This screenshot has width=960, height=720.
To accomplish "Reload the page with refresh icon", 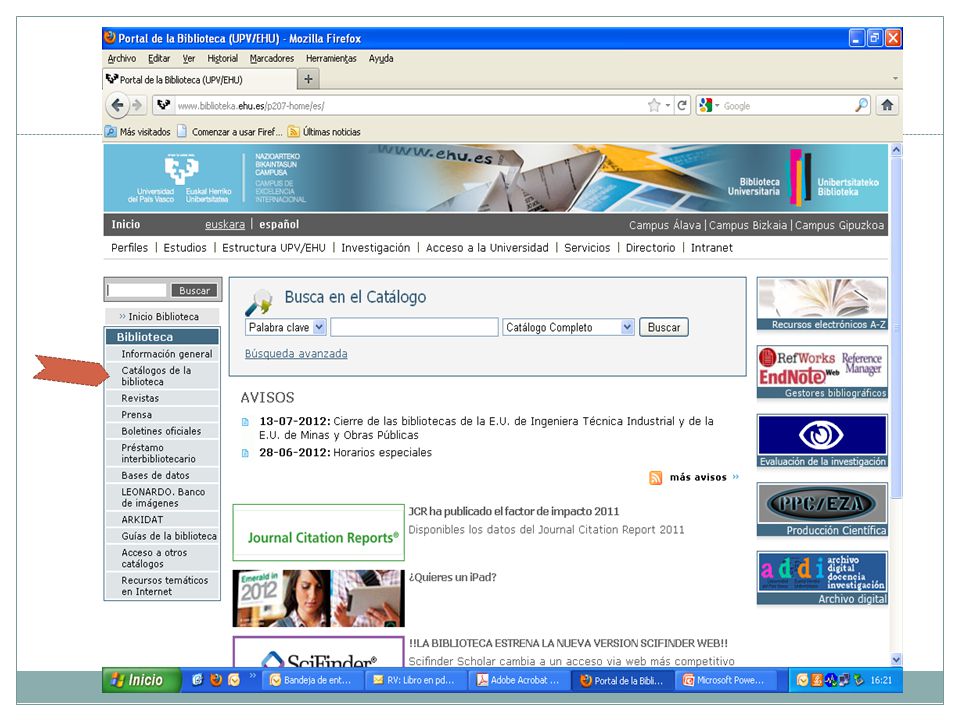I will (681, 105).
